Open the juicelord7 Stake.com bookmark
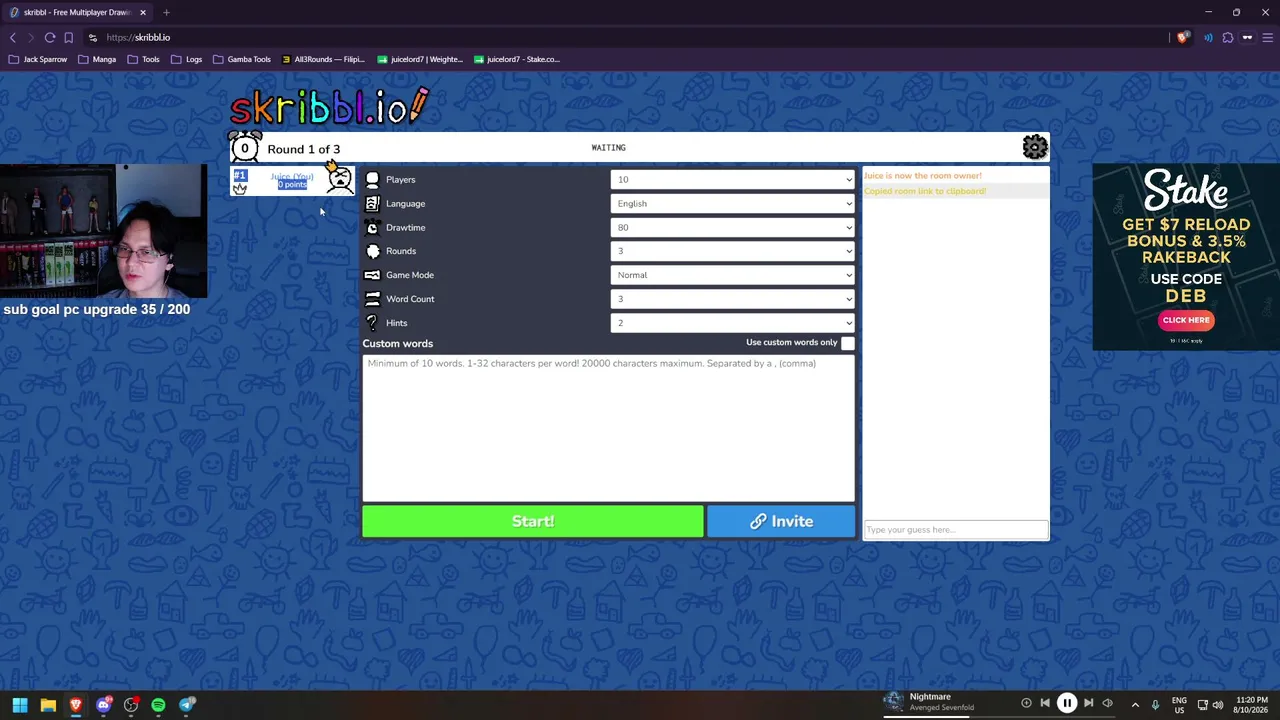The image size is (1280, 720). pos(516,60)
